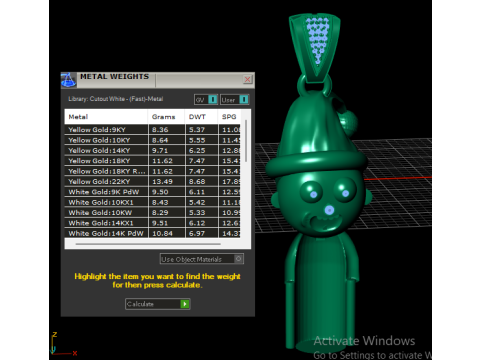Click the 10.84 grams value

point(162,233)
